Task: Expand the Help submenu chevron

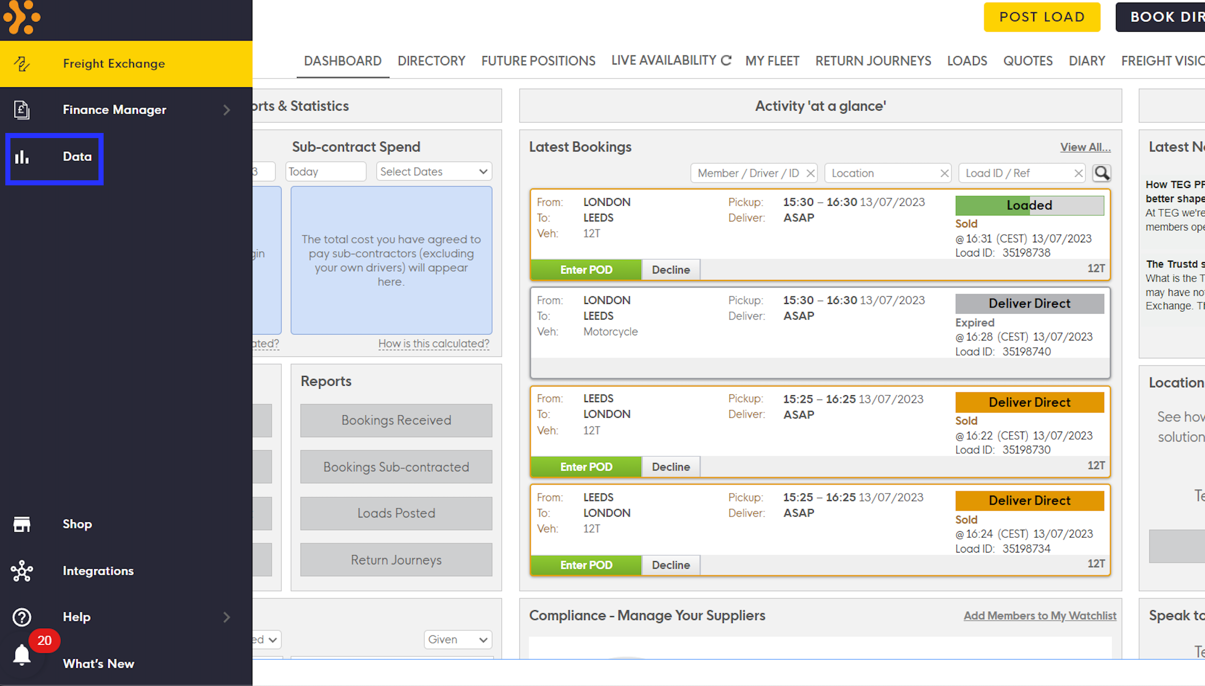Action: pos(227,617)
